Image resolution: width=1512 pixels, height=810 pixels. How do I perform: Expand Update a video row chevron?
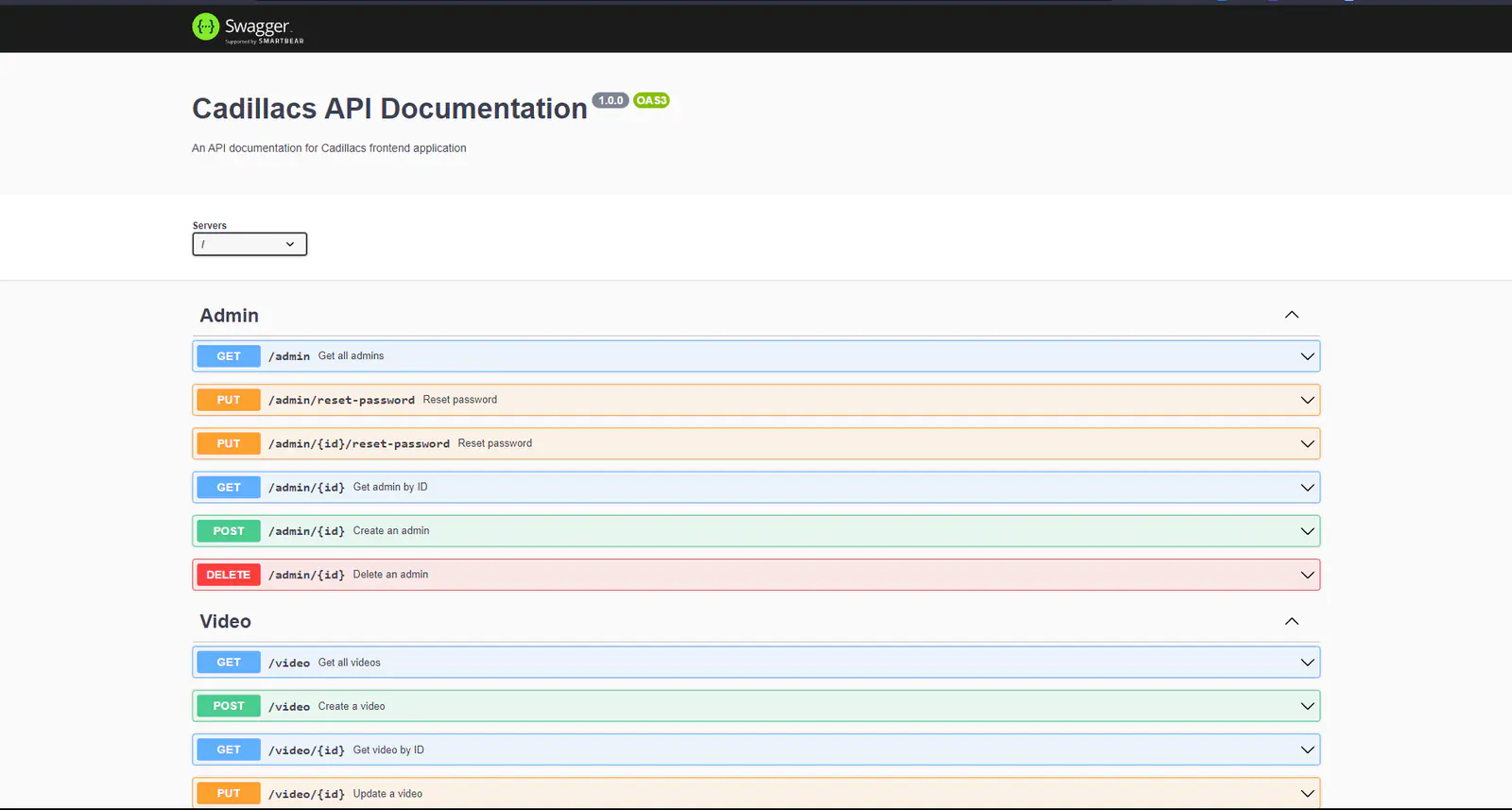coord(1307,794)
